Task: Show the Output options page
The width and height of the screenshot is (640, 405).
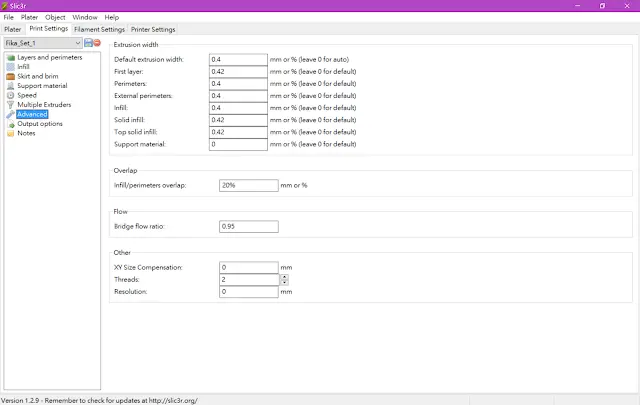Action: [x=40, y=124]
